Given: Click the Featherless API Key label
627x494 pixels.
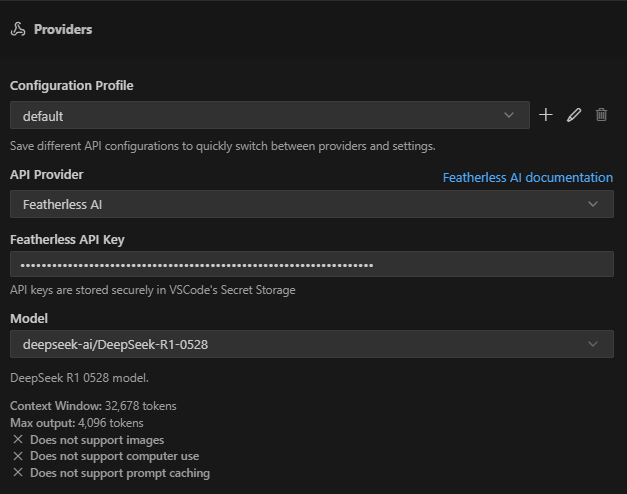Looking at the screenshot, I should click(67, 240).
